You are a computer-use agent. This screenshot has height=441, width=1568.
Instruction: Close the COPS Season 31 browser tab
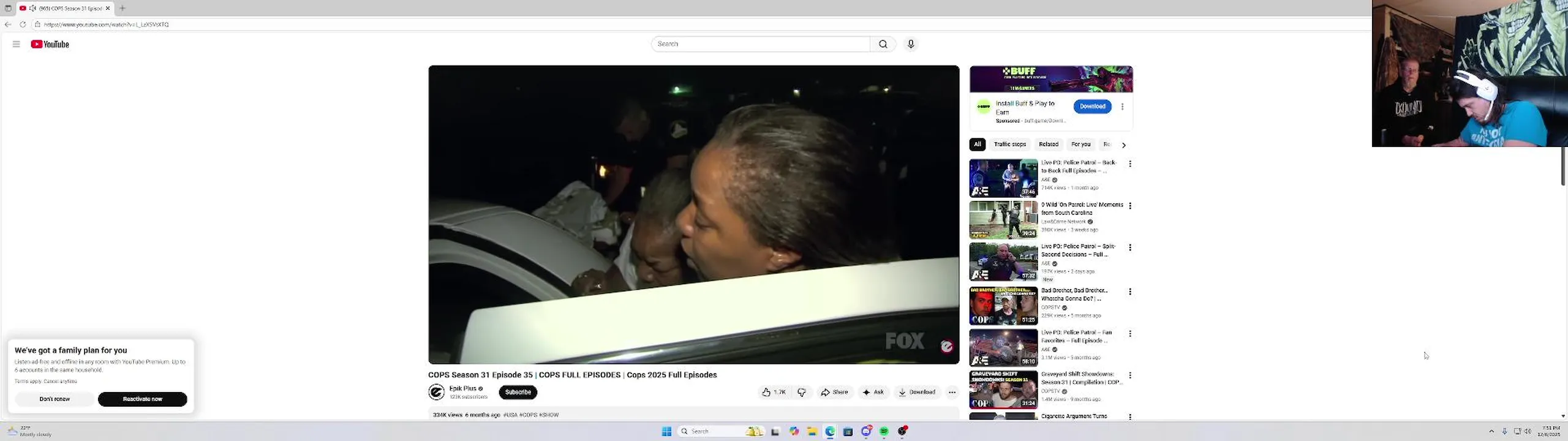(x=108, y=8)
